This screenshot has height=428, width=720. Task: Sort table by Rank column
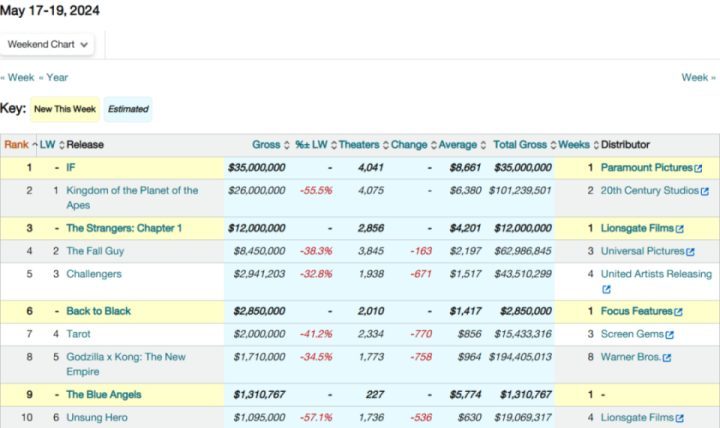click(x=21, y=145)
